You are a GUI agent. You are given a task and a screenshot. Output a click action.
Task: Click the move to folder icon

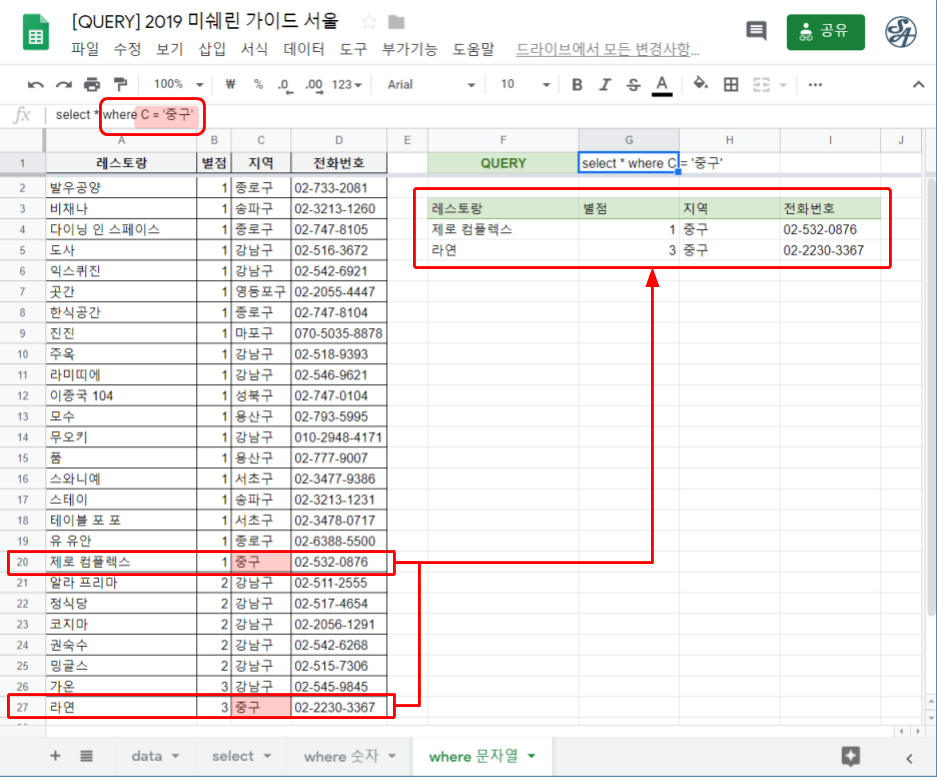(x=397, y=22)
